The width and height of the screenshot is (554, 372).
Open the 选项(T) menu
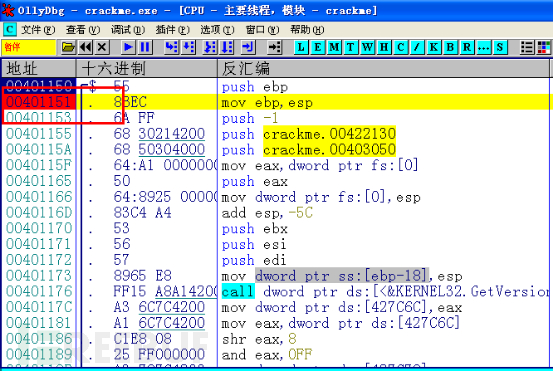tap(217, 30)
